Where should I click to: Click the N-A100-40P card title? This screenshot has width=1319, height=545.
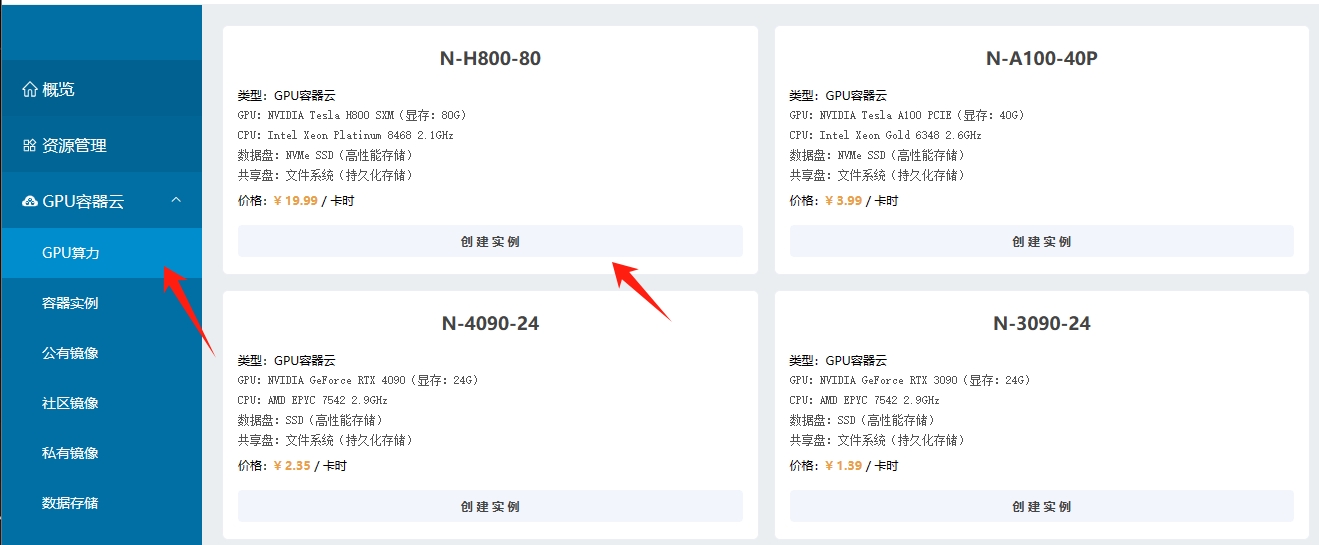(x=1042, y=58)
